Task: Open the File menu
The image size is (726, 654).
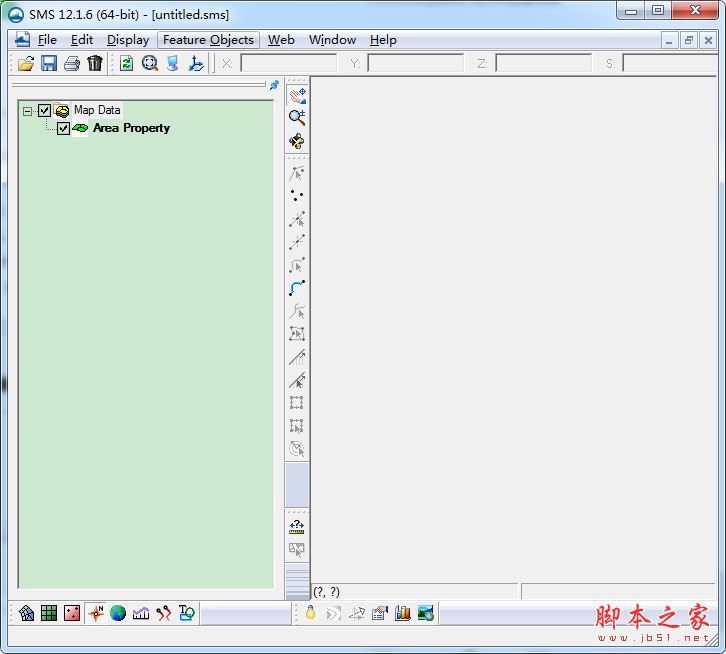Action: click(x=47, y=40)
